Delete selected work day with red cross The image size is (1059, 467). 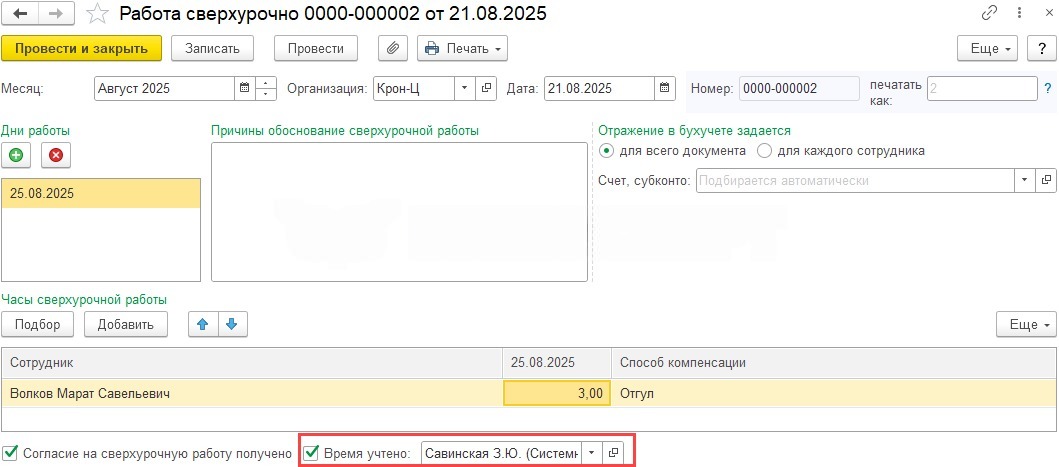56,155
